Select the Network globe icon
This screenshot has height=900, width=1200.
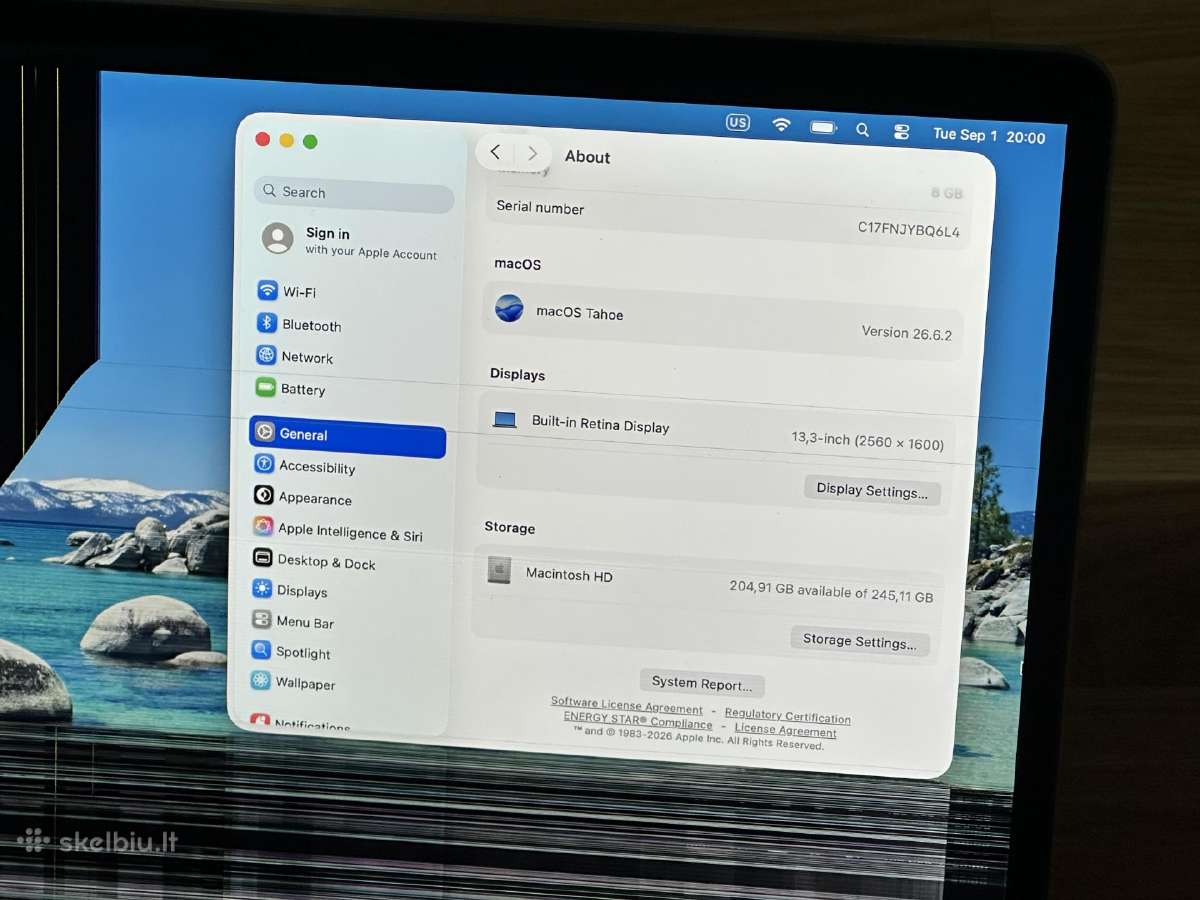[266, 355]
